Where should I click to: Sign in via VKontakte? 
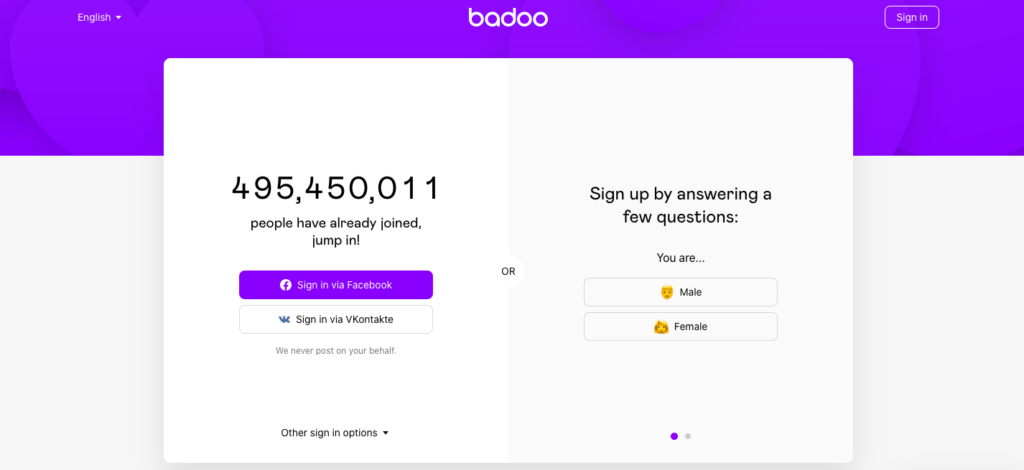coord(336,320)
